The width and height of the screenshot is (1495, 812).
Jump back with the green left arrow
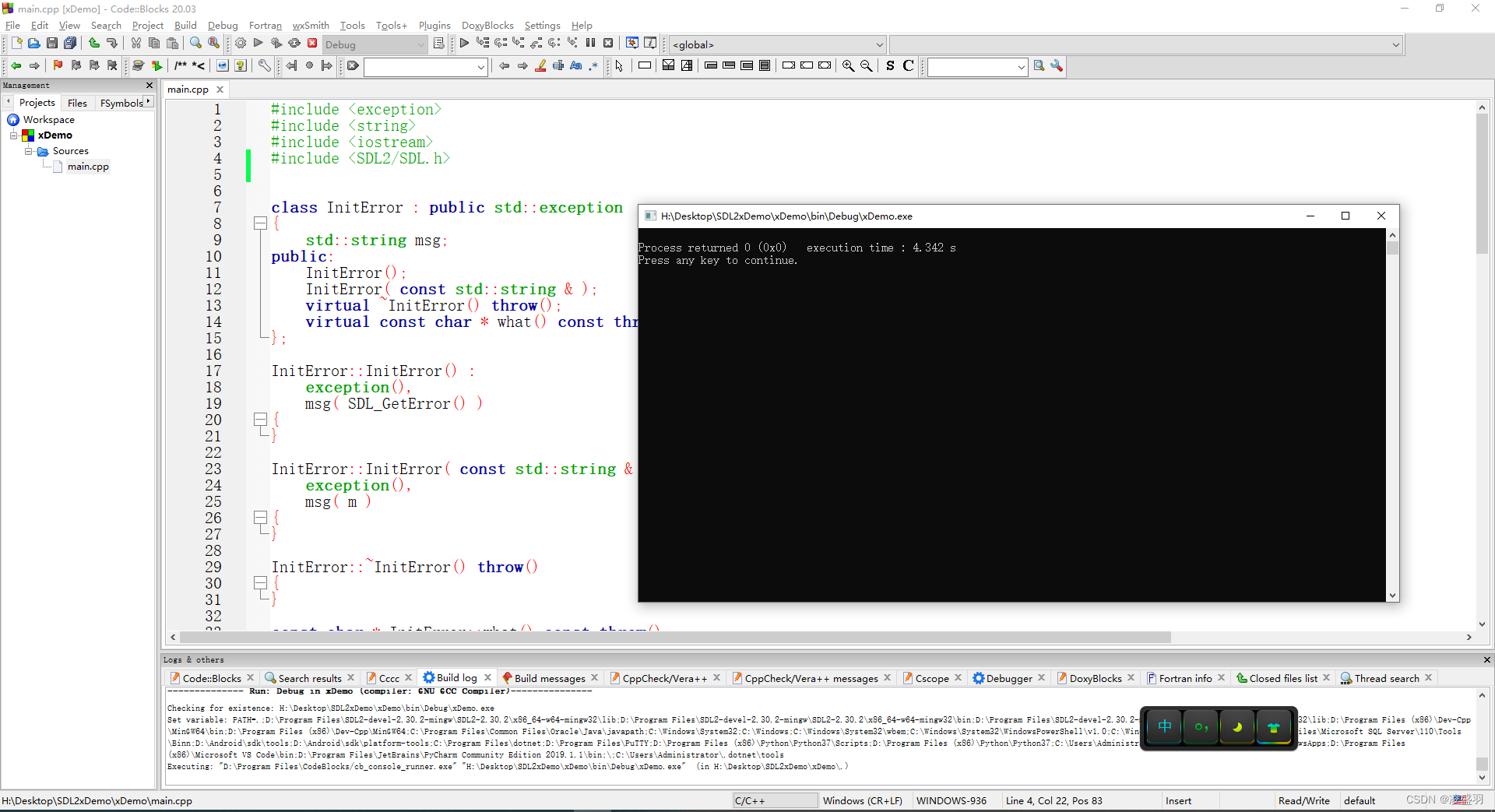16,66
